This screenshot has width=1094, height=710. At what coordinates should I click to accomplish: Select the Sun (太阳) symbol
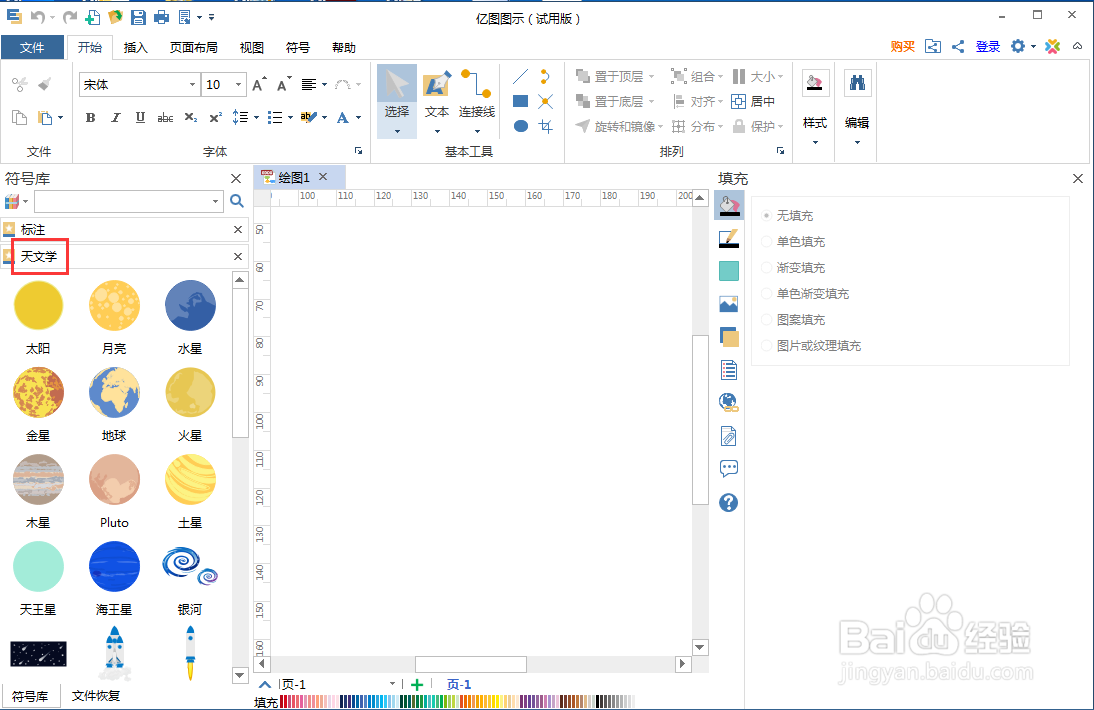[38, 305]
